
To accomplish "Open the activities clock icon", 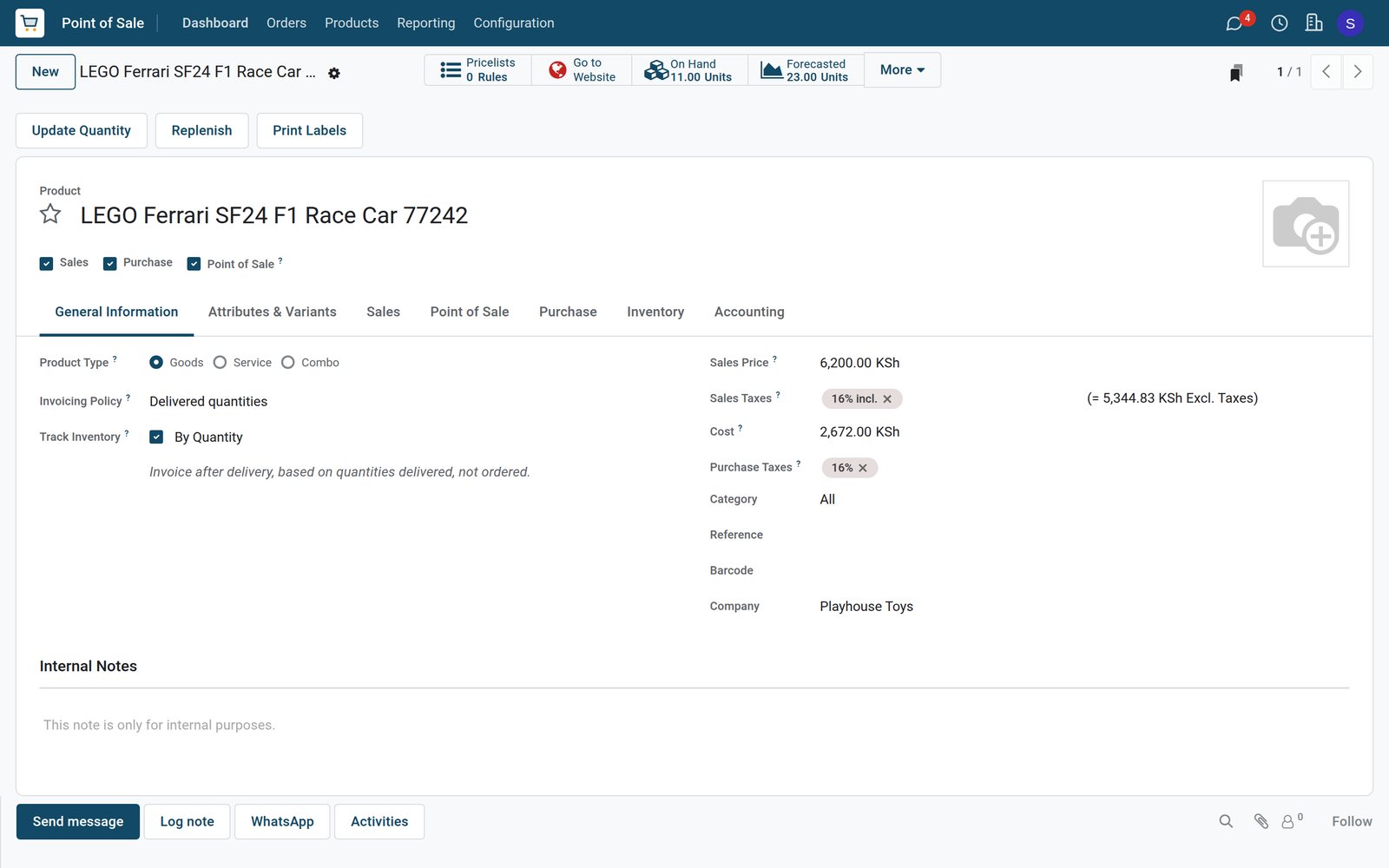I will [x=1279, y=23].
